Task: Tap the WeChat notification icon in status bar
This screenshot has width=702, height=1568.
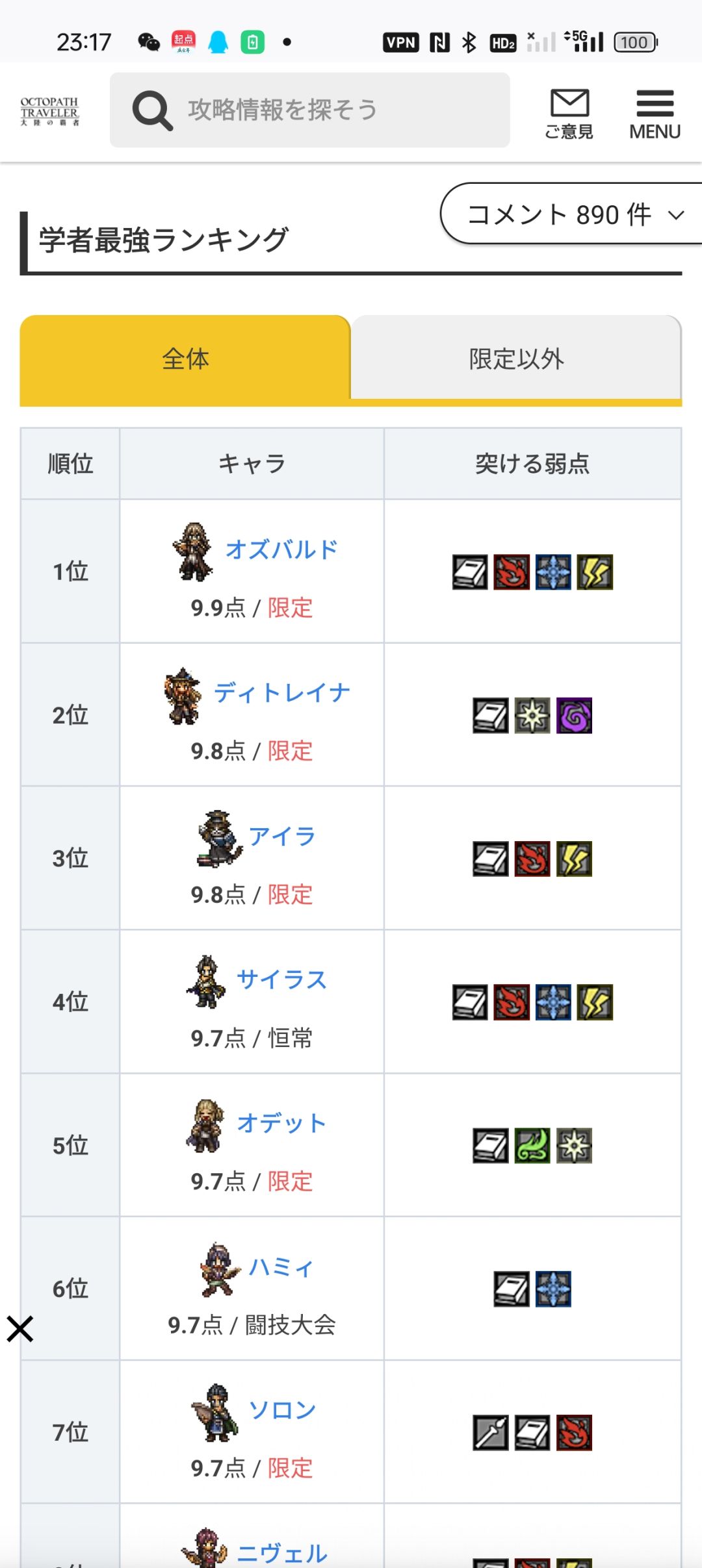Action: (x=149, y=42)
